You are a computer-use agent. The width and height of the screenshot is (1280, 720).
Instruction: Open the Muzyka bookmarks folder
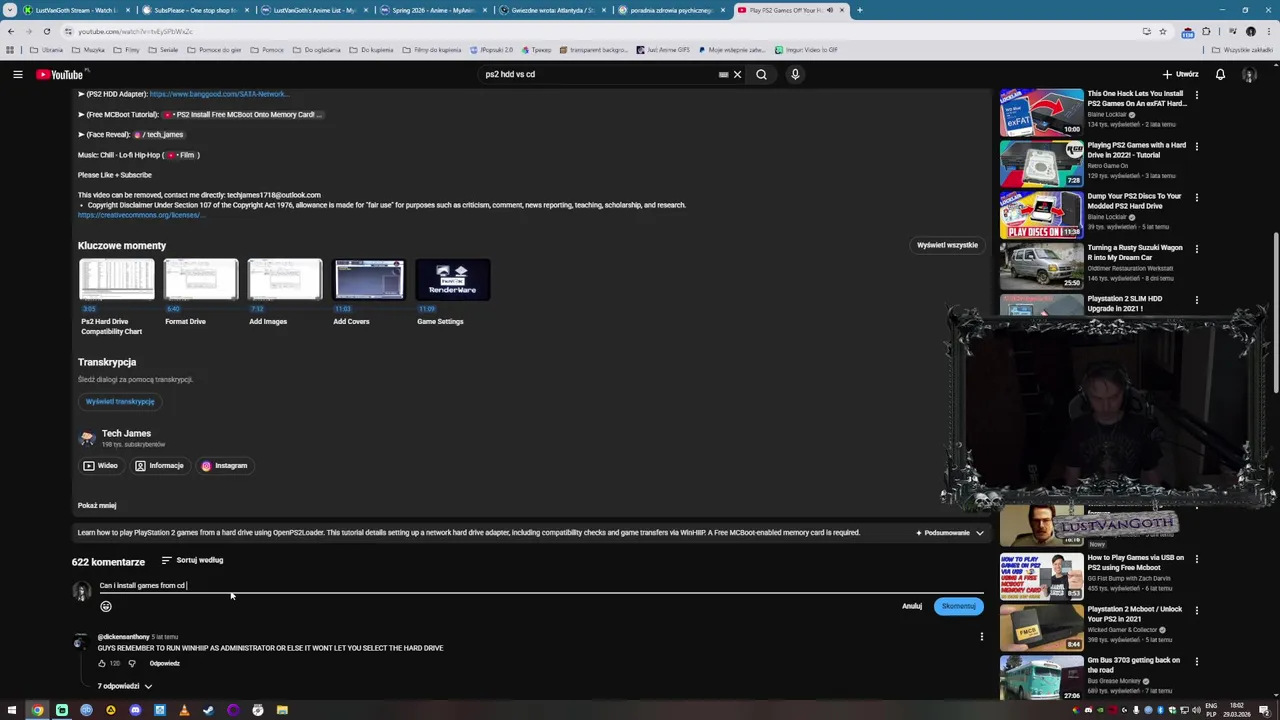tap(88, 50)
